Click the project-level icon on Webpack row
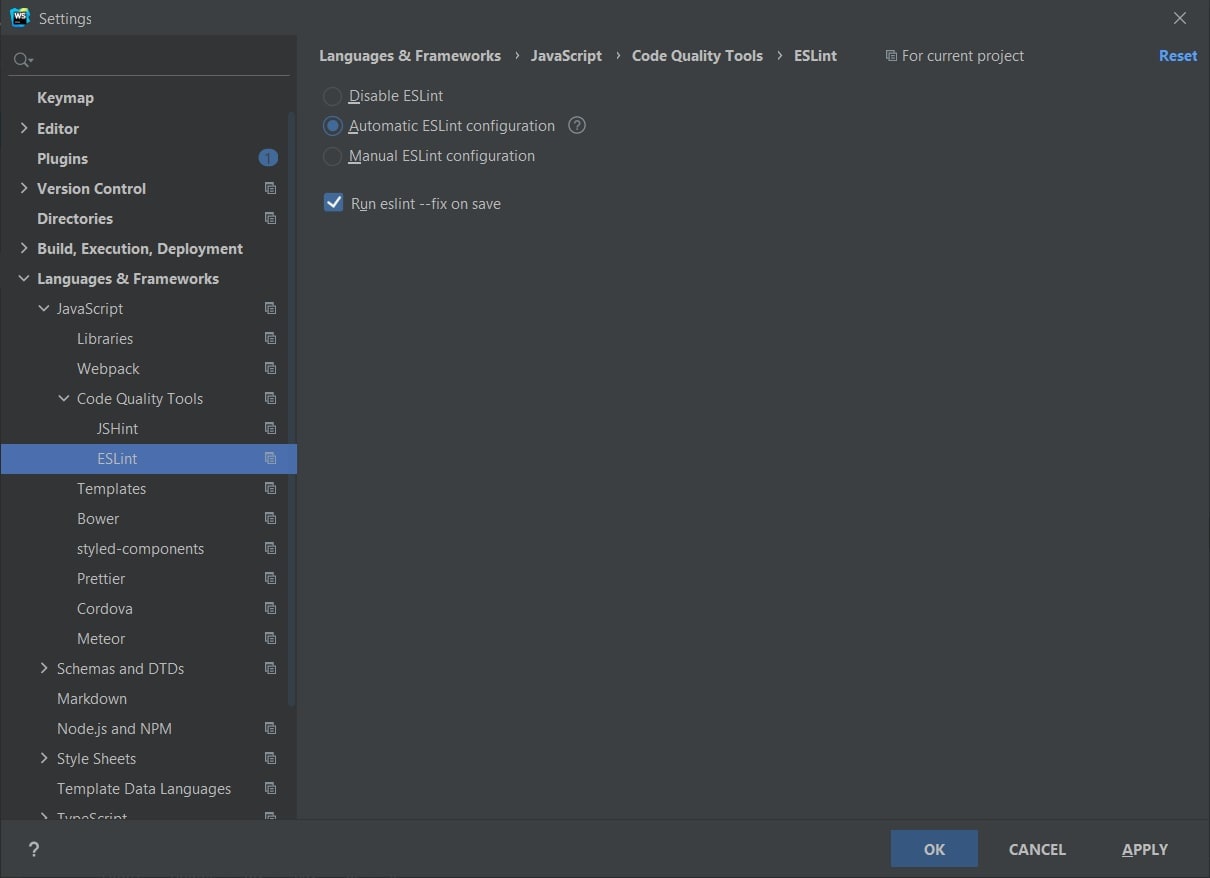The height and width of the screenshot is (878, 1210). coord(270,368)
